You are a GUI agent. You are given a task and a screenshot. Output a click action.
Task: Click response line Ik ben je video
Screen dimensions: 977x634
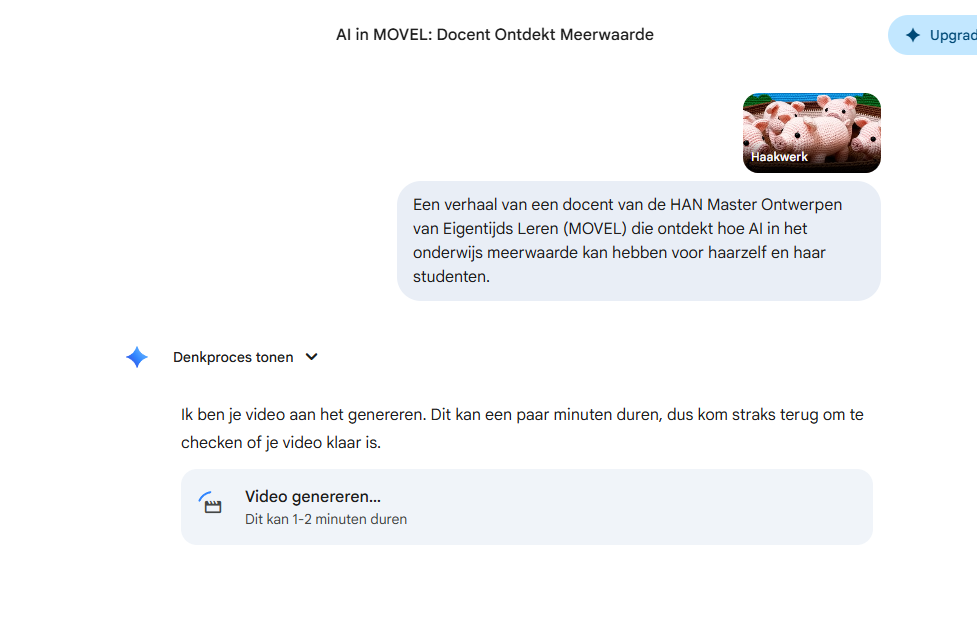522,415
